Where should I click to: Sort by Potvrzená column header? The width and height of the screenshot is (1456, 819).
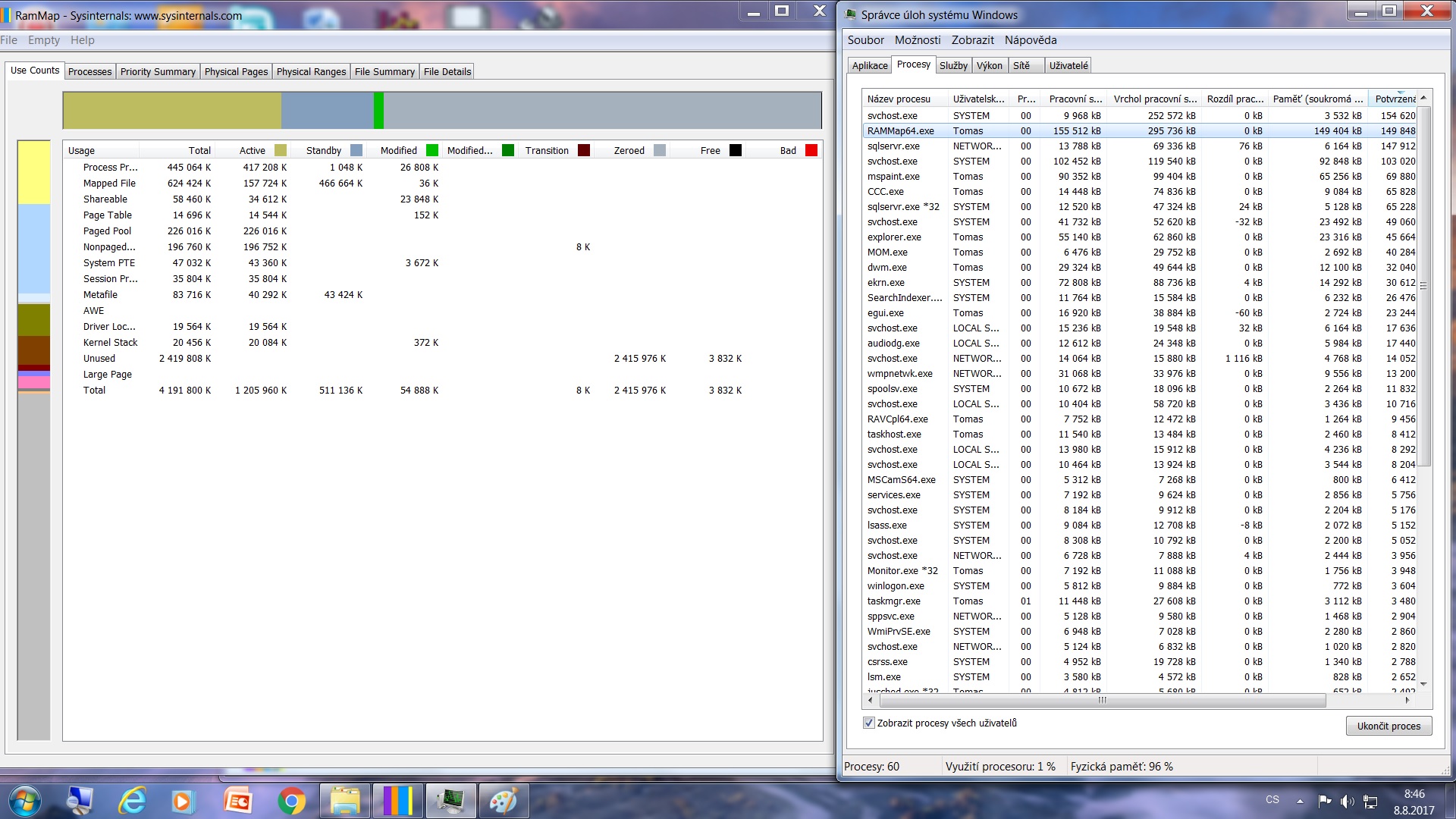(x=1394, y=99)
